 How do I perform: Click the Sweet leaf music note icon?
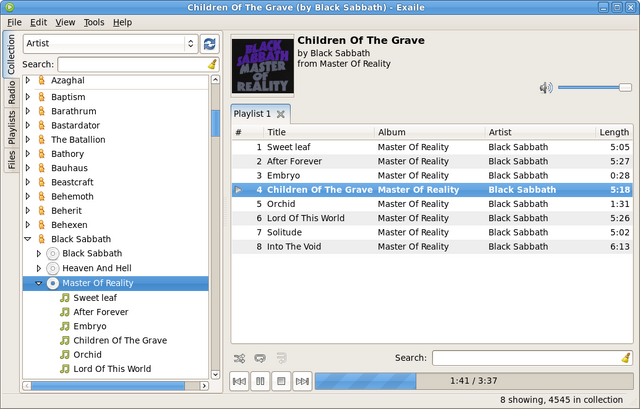click(64, 298)
